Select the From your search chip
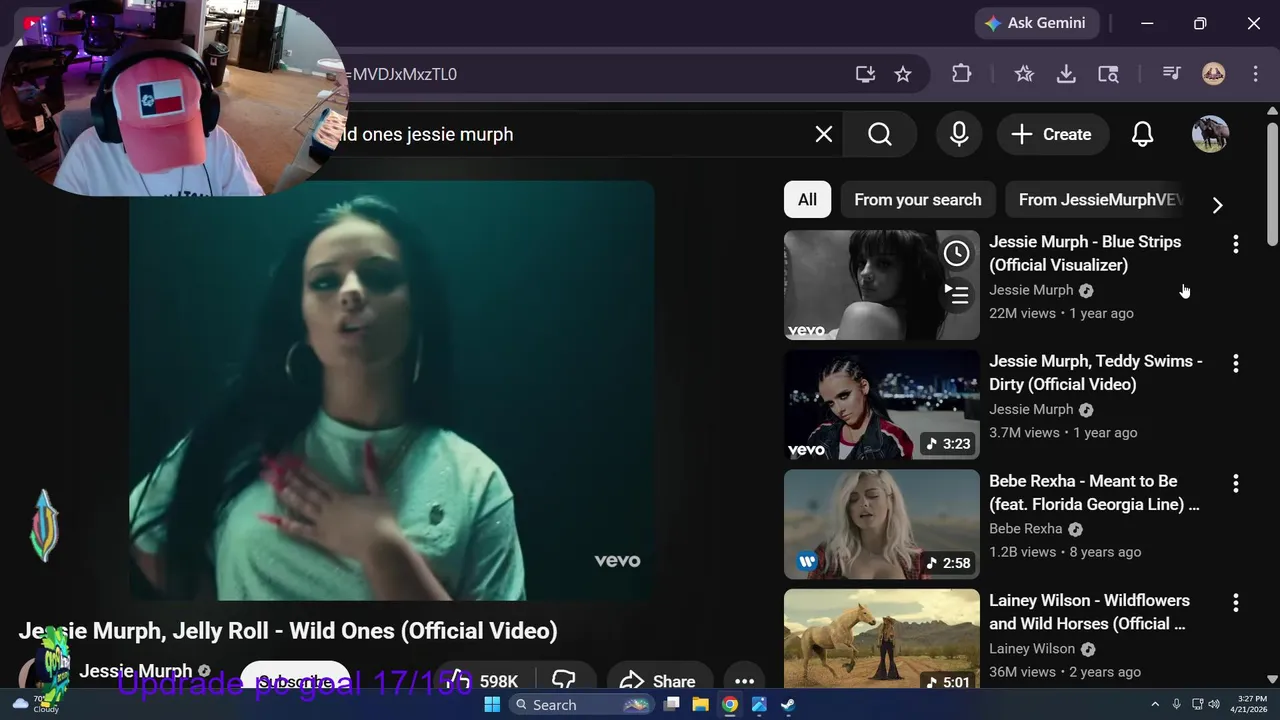The image size is (1280, 720). [x=917, y=200]
